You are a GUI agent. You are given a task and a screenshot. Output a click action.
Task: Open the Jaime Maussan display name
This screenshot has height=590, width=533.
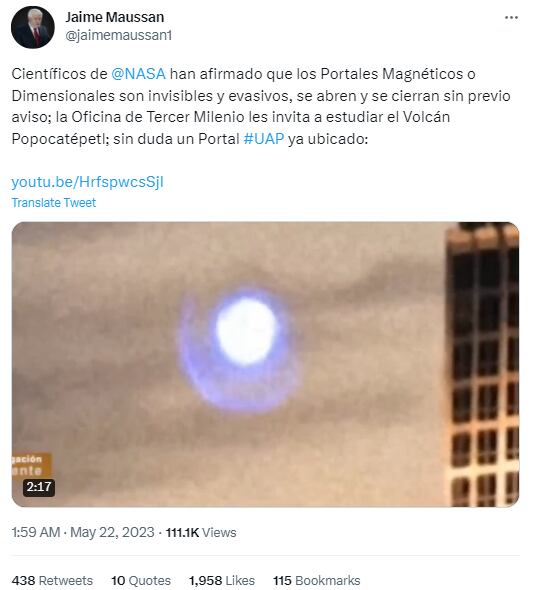point(115,17)
